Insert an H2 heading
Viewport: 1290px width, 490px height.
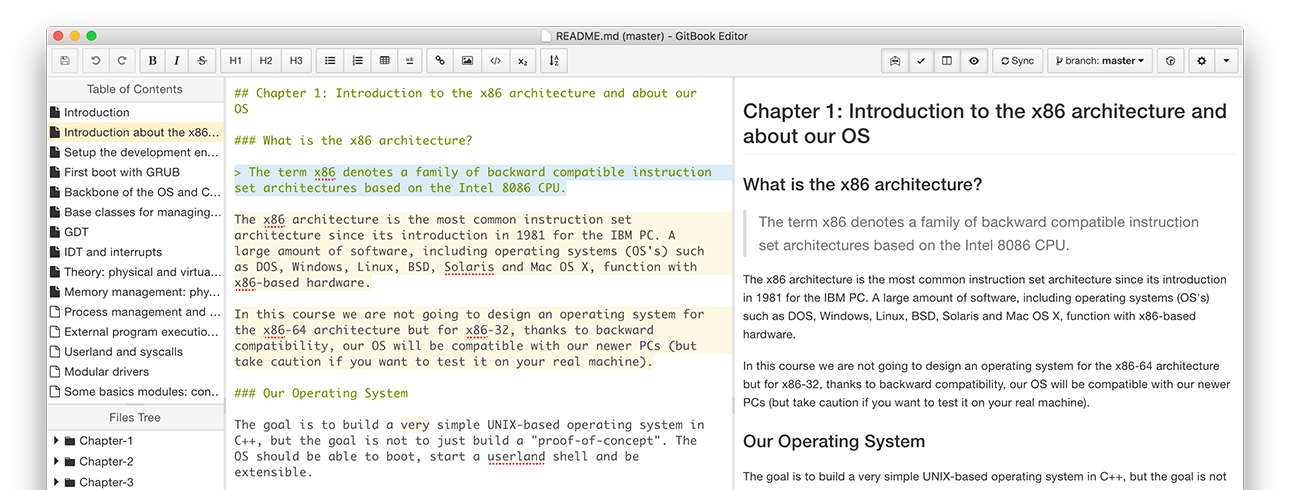pos(266,61)
